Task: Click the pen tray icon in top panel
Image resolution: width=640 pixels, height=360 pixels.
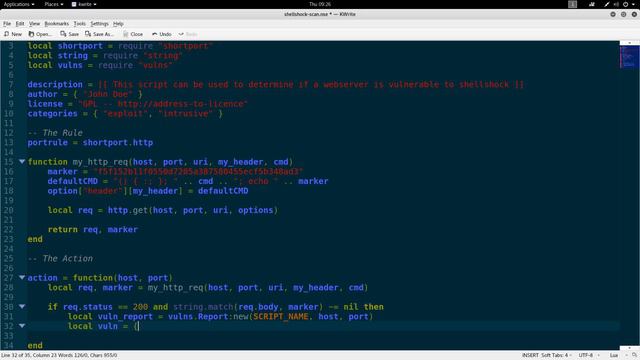Action: click(607, 4)
